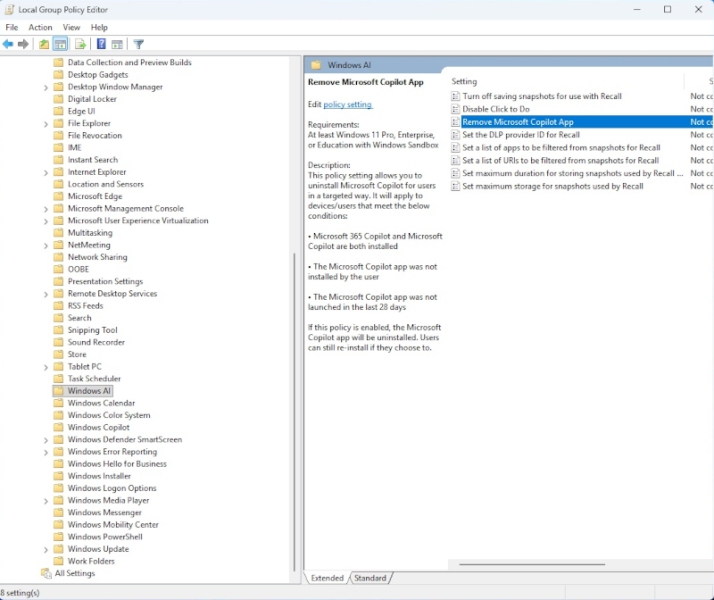
Task: Click policy icon beside Set the DLP provider ID
Action: click(x=455, y=135)
